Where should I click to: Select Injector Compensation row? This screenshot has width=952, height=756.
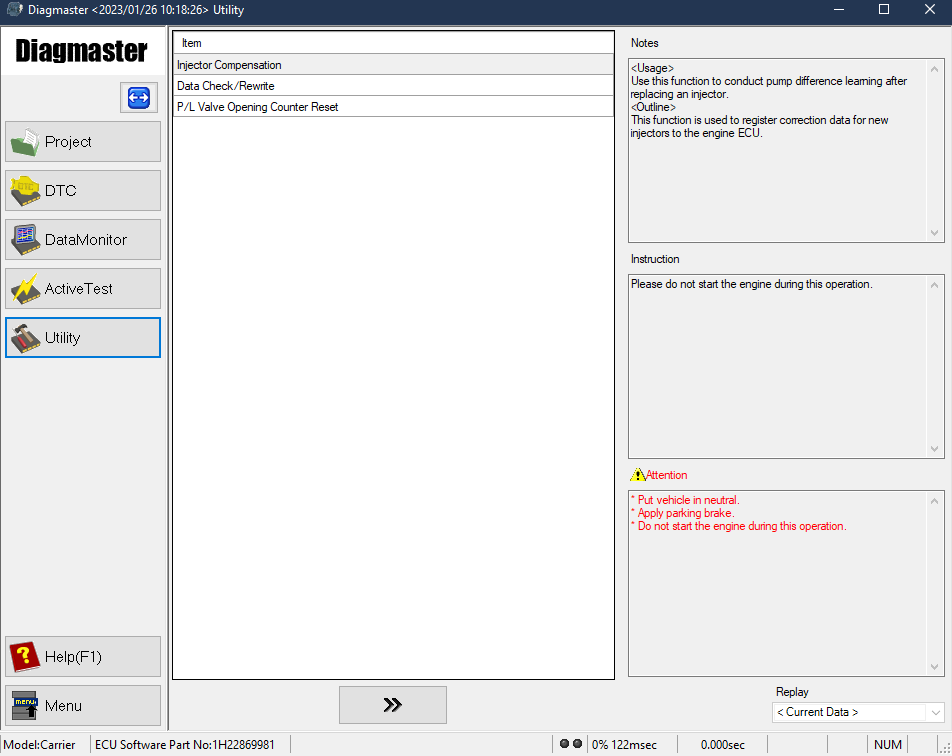[393, 65]
